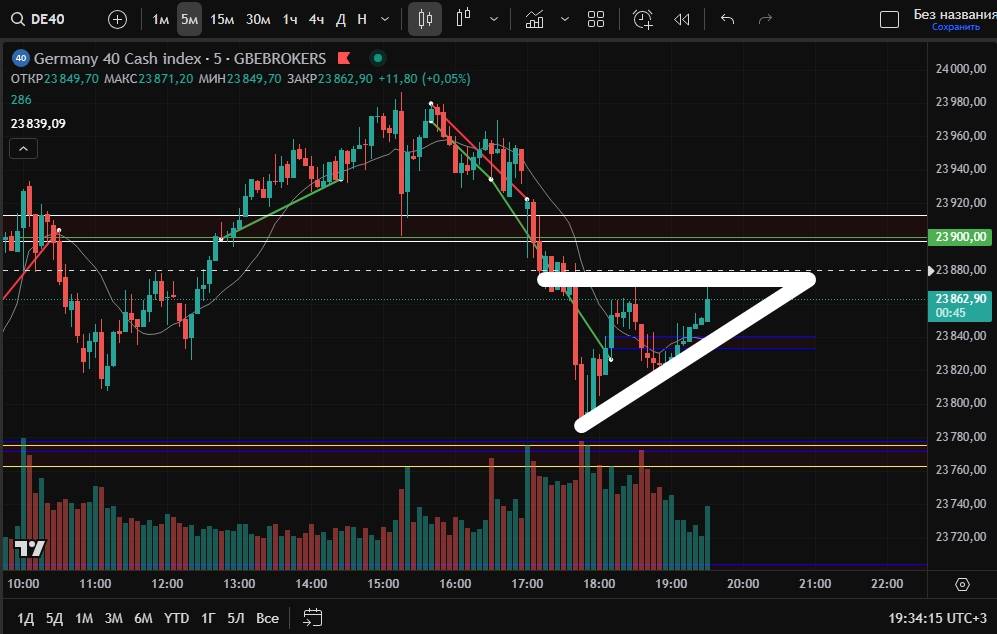Viewport: 997px width, 634px height.
Task: Open the time axis settings icon
Action: point(962,584)
